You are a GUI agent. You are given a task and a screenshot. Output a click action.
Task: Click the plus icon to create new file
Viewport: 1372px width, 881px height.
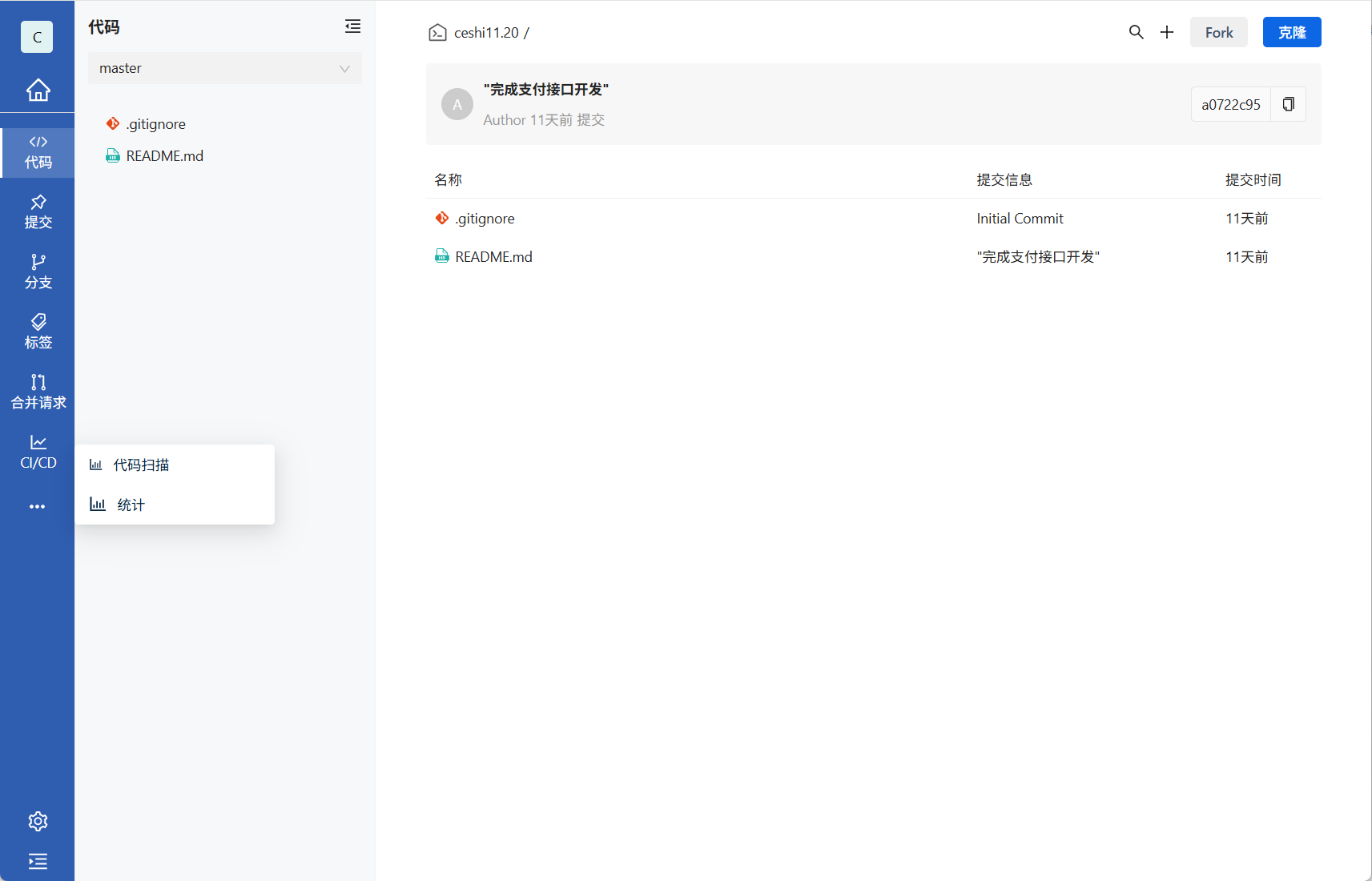click(x=1167, y=32)
